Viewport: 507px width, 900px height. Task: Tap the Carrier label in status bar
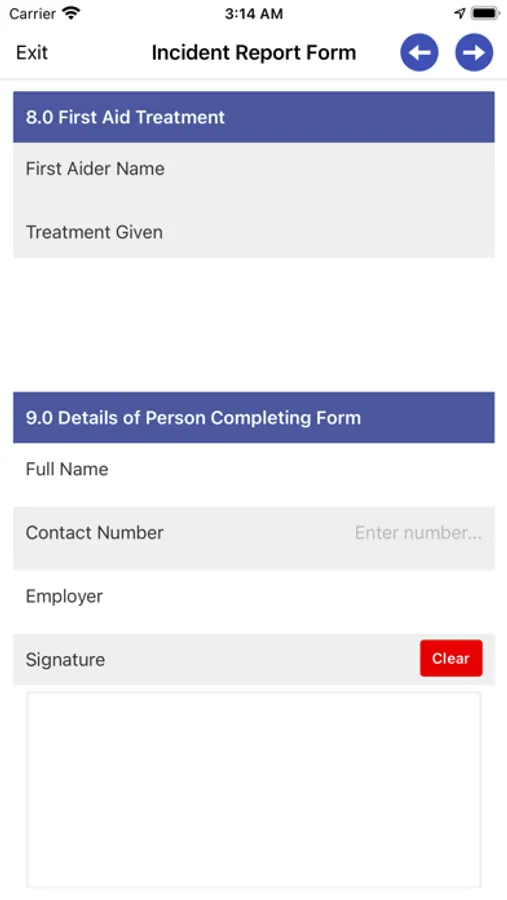point(32,14)
